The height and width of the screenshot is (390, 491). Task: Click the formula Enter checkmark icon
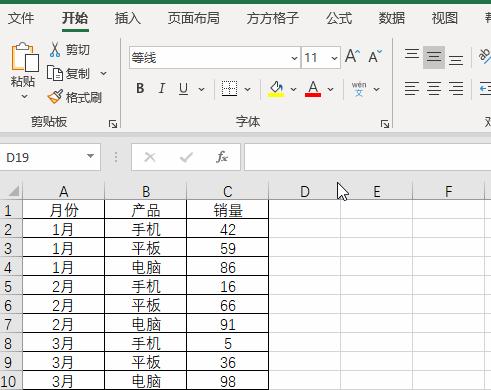(x=186, y=157)
